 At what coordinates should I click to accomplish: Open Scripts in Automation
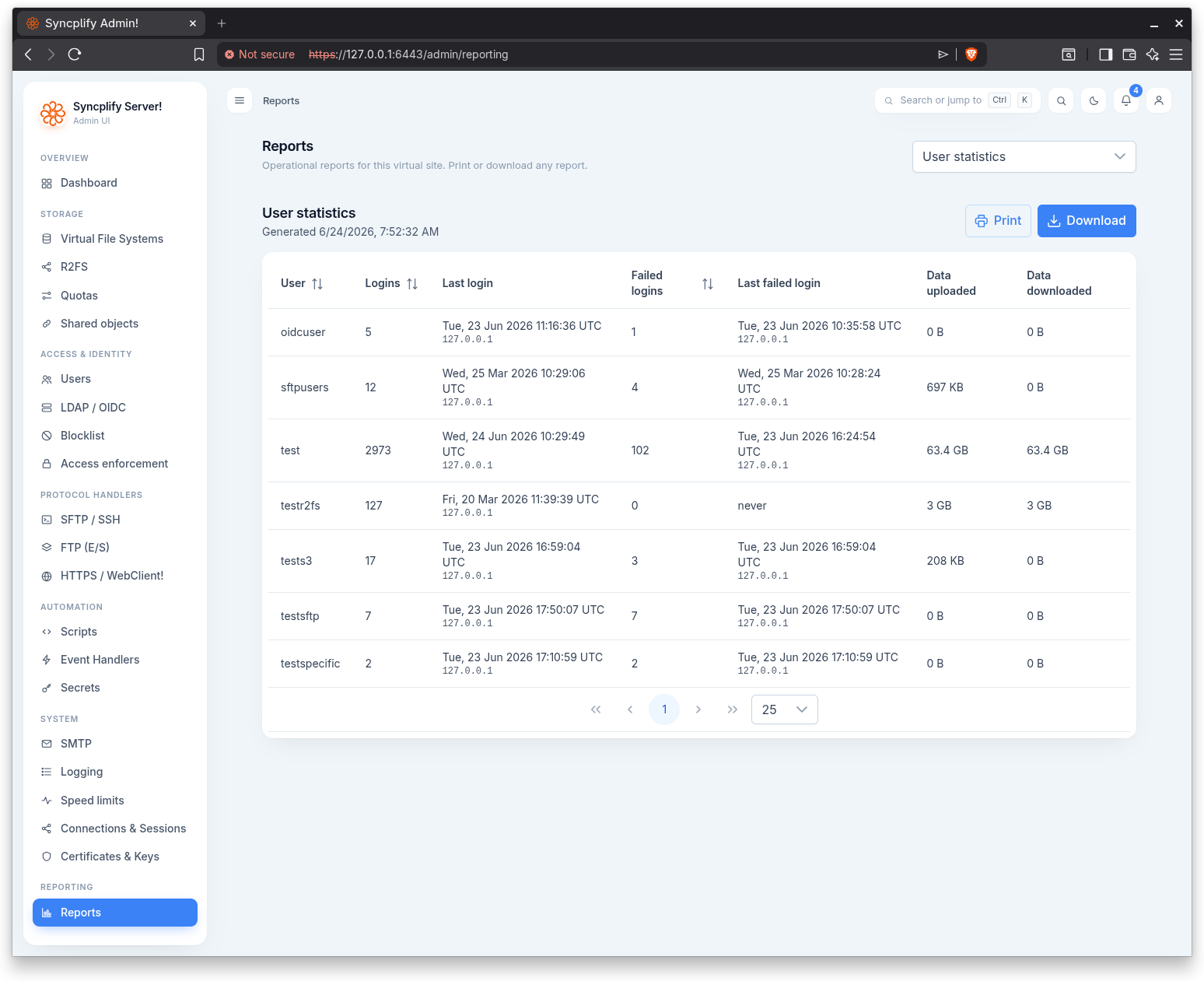tap(115, 632)
